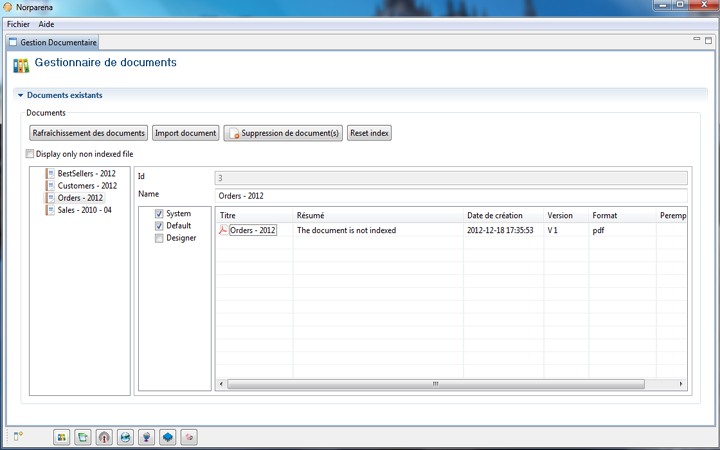This screenshot has height=450, width=720.
Task: Collapse the Documents existants section
Action: (x=20, y=96)
